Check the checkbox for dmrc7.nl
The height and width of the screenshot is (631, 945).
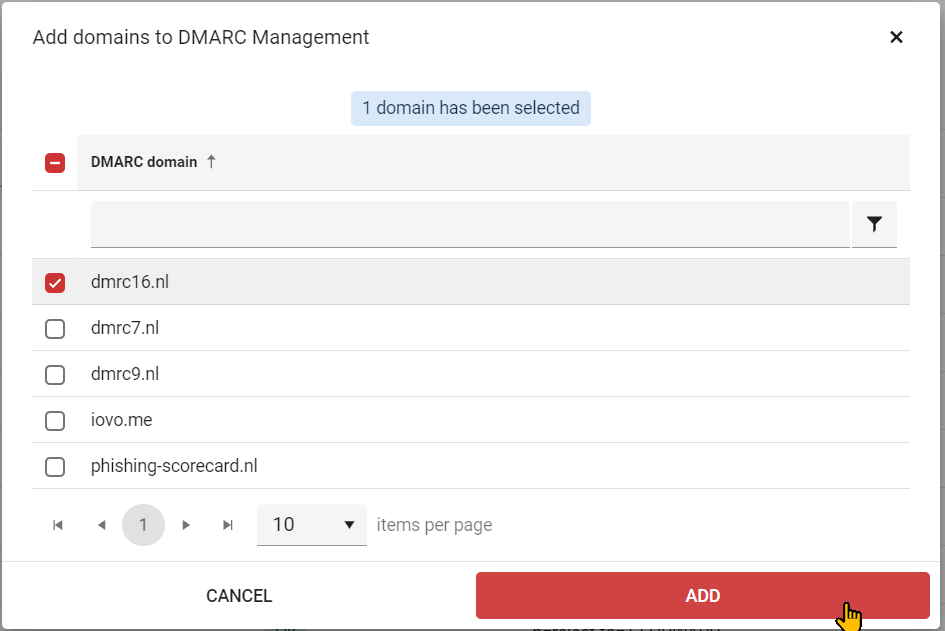pos(55,328)
